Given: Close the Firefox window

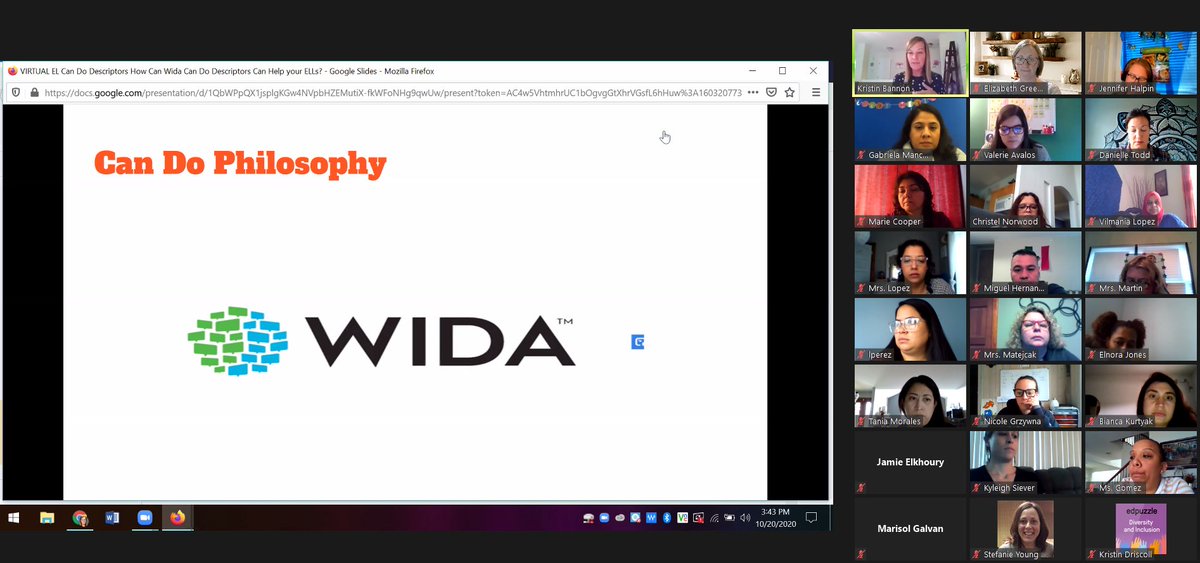Looking at the screenshot, I should coord(813,71).
